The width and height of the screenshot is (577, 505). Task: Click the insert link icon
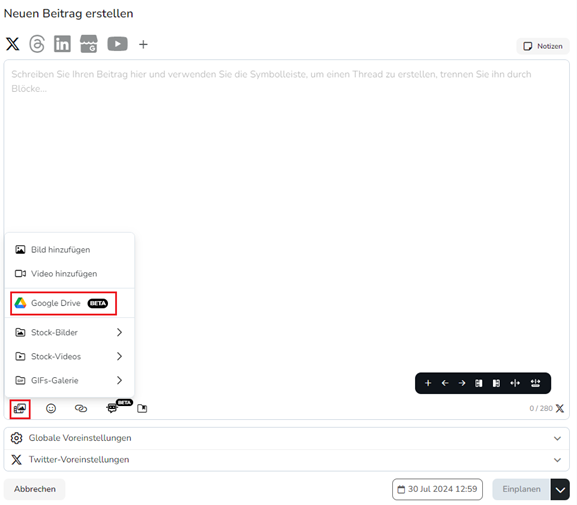click(x=81, y=408)
